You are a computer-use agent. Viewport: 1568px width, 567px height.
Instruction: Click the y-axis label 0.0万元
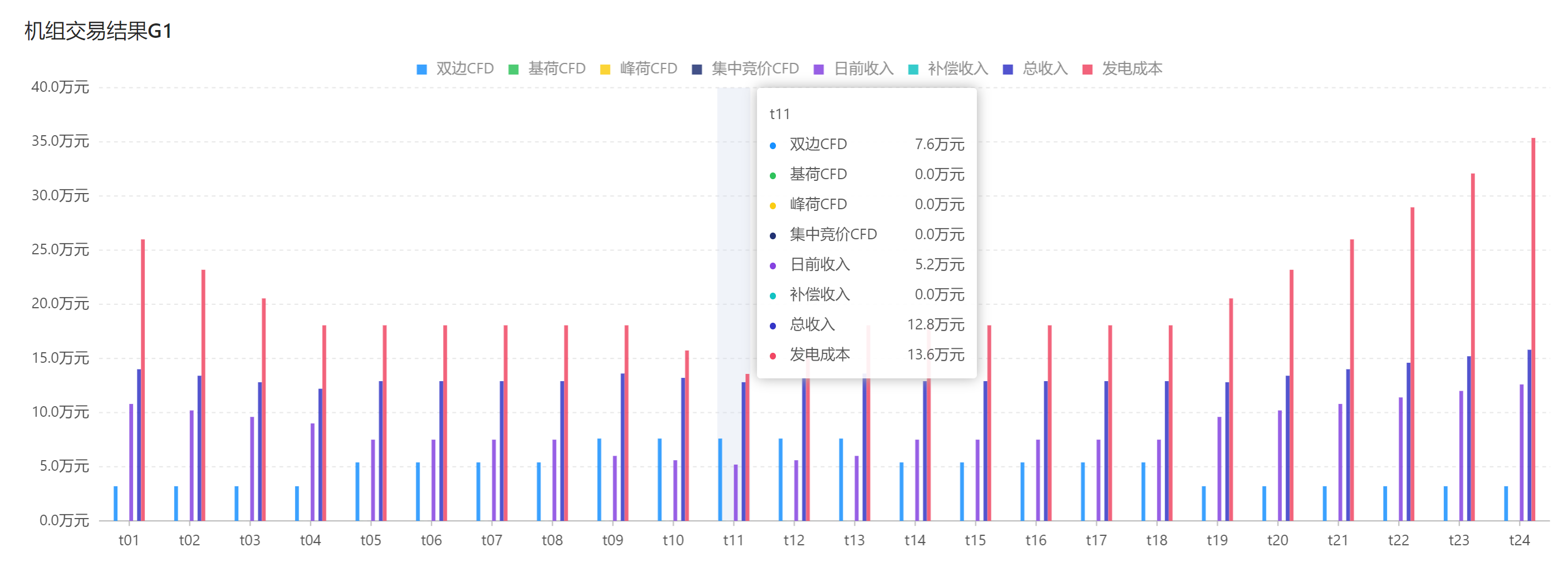(x=65, y=520)
